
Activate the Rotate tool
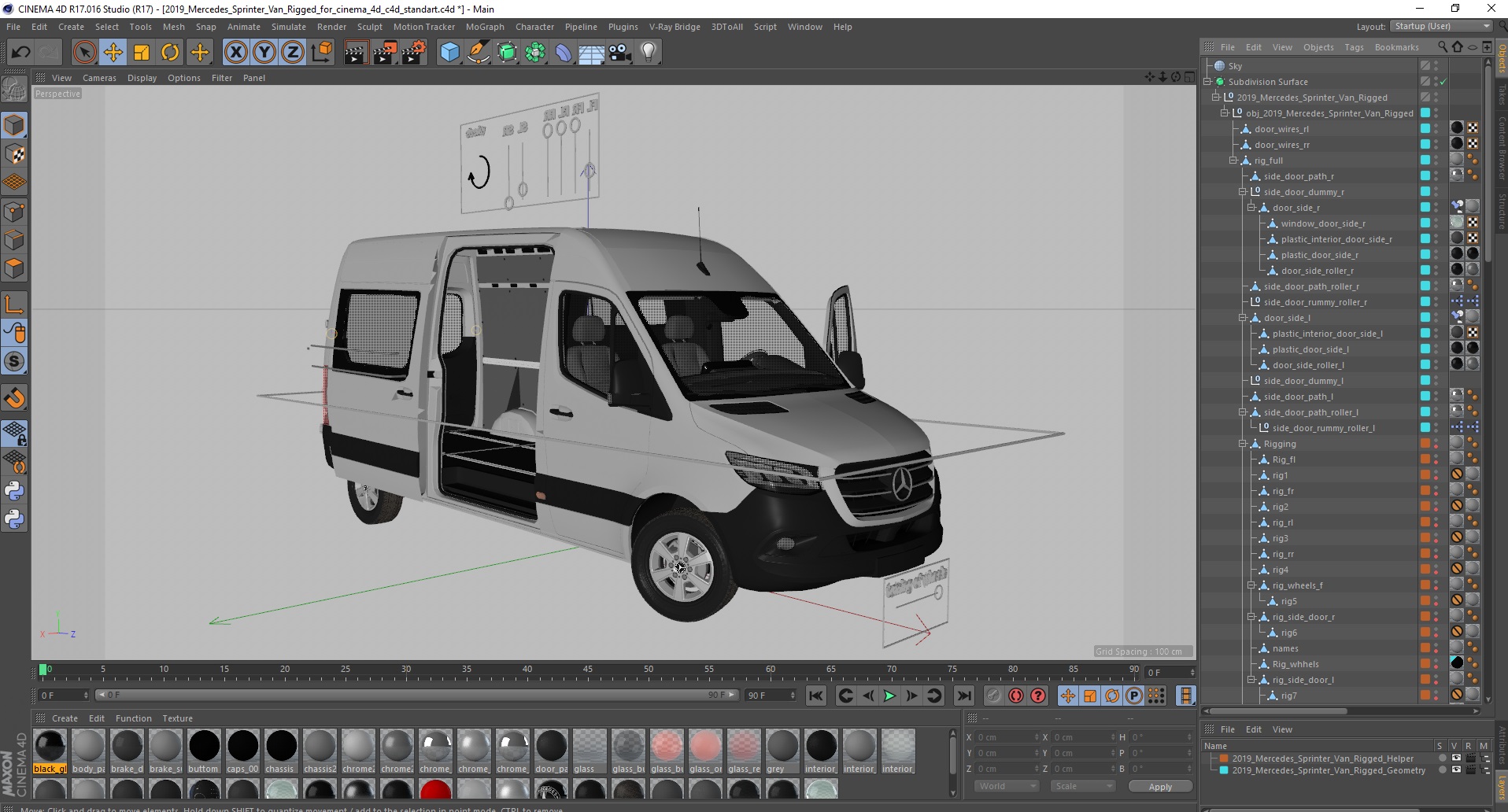click(x=170, y=53)
